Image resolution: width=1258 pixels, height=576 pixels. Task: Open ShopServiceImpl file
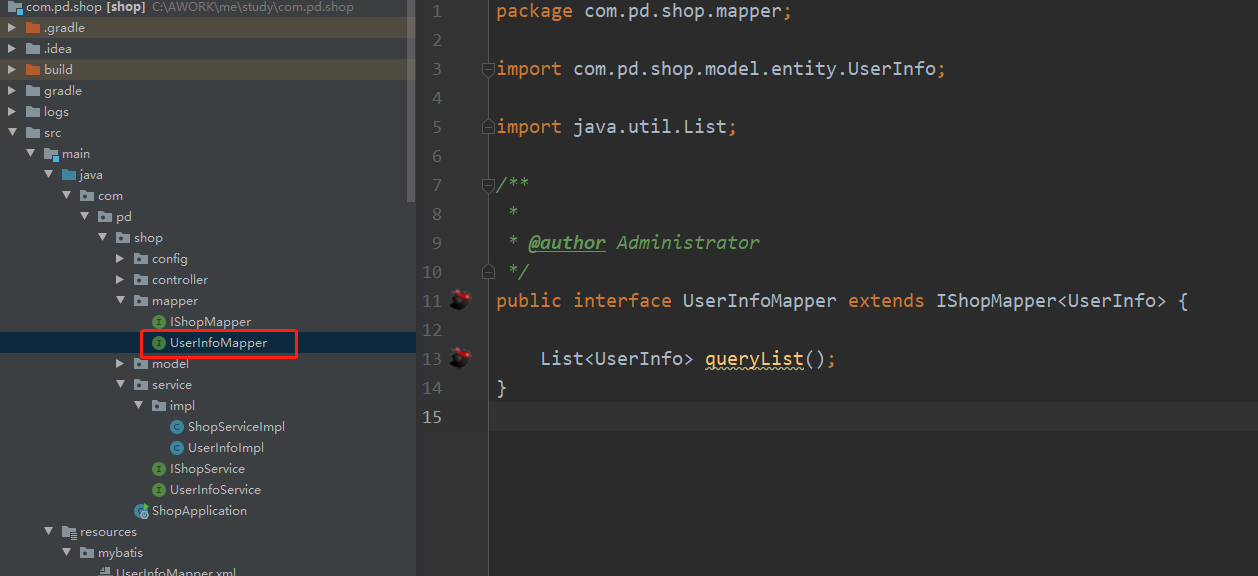[236, 427]
